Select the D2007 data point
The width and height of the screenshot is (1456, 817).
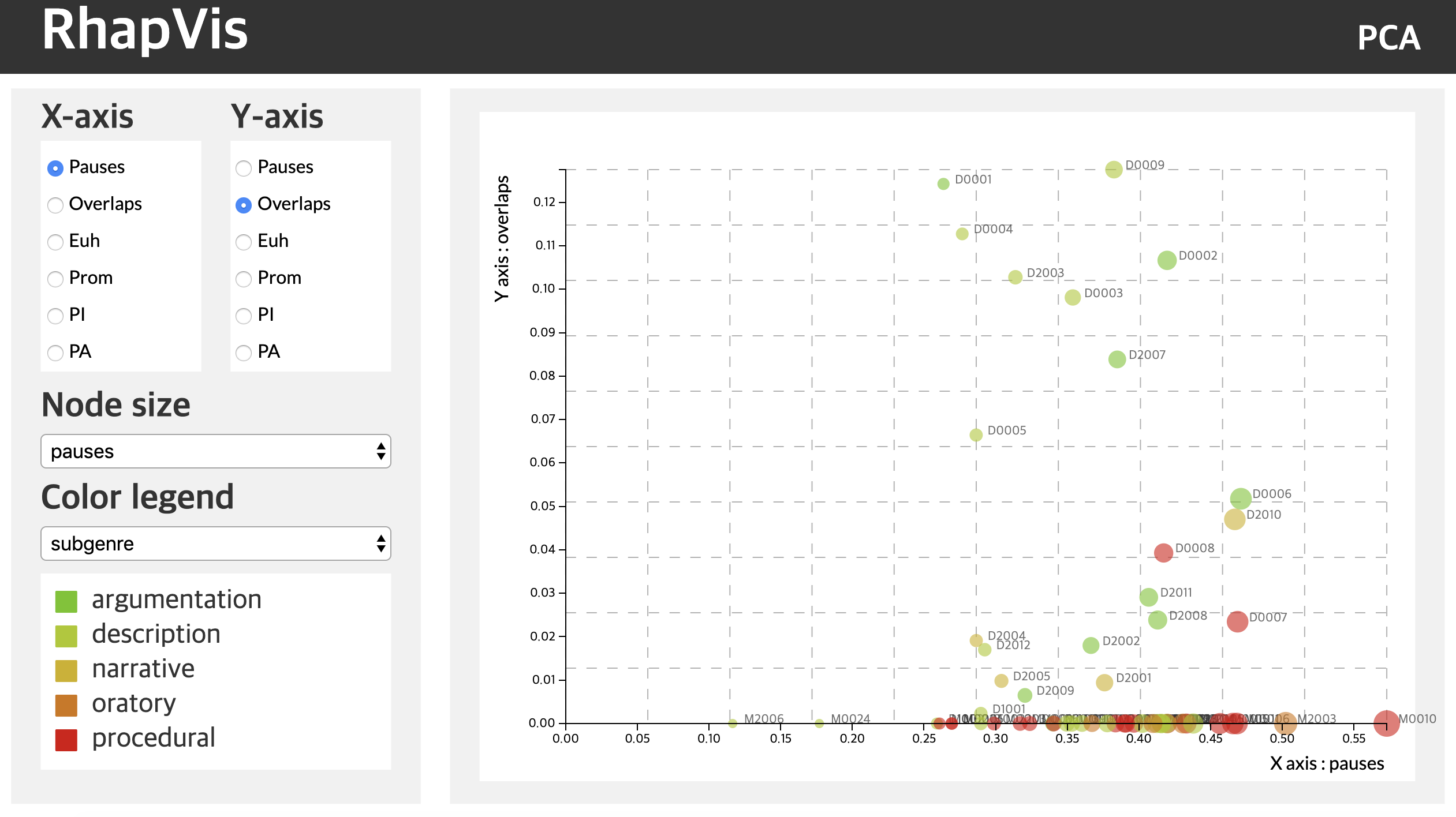pos(1117,359)
